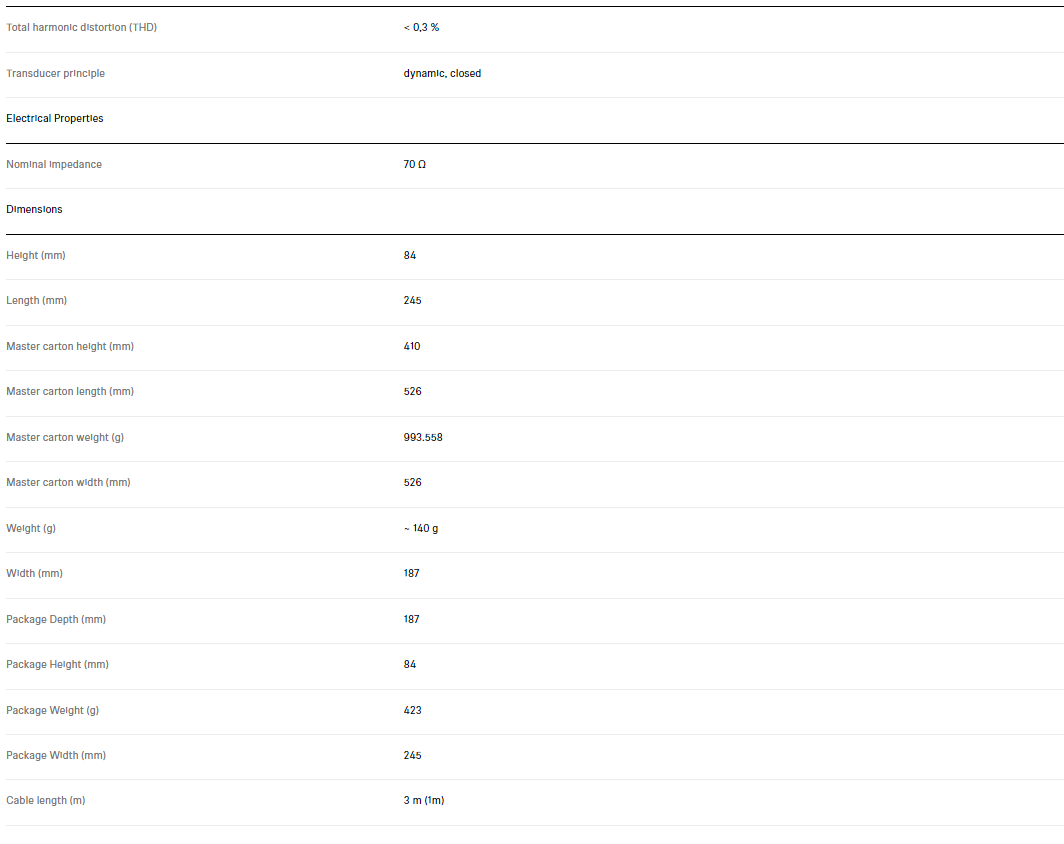Select the Package Weight value 423

412,710
